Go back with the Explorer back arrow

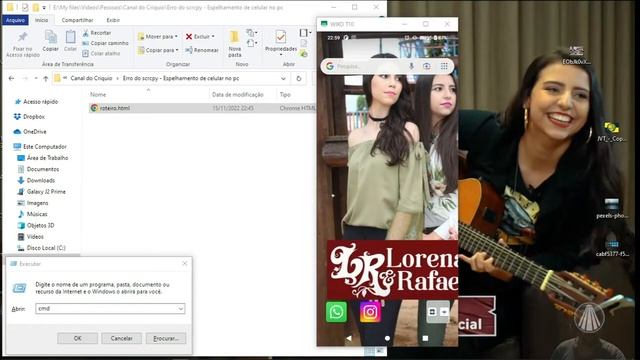click(x=11, y=78)
